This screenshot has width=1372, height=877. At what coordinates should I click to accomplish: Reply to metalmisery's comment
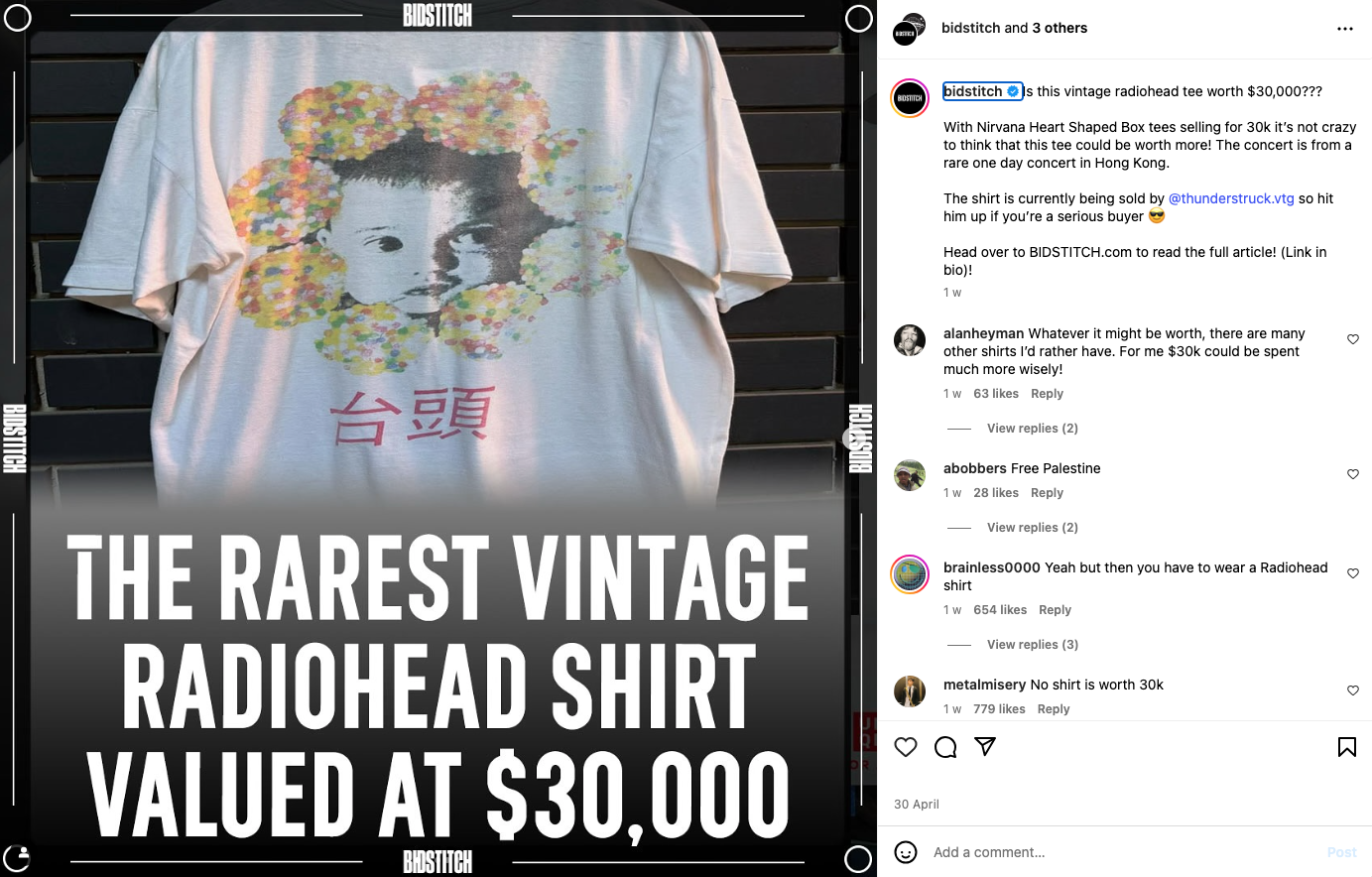pyautogui.click(x=1054, y=709)
